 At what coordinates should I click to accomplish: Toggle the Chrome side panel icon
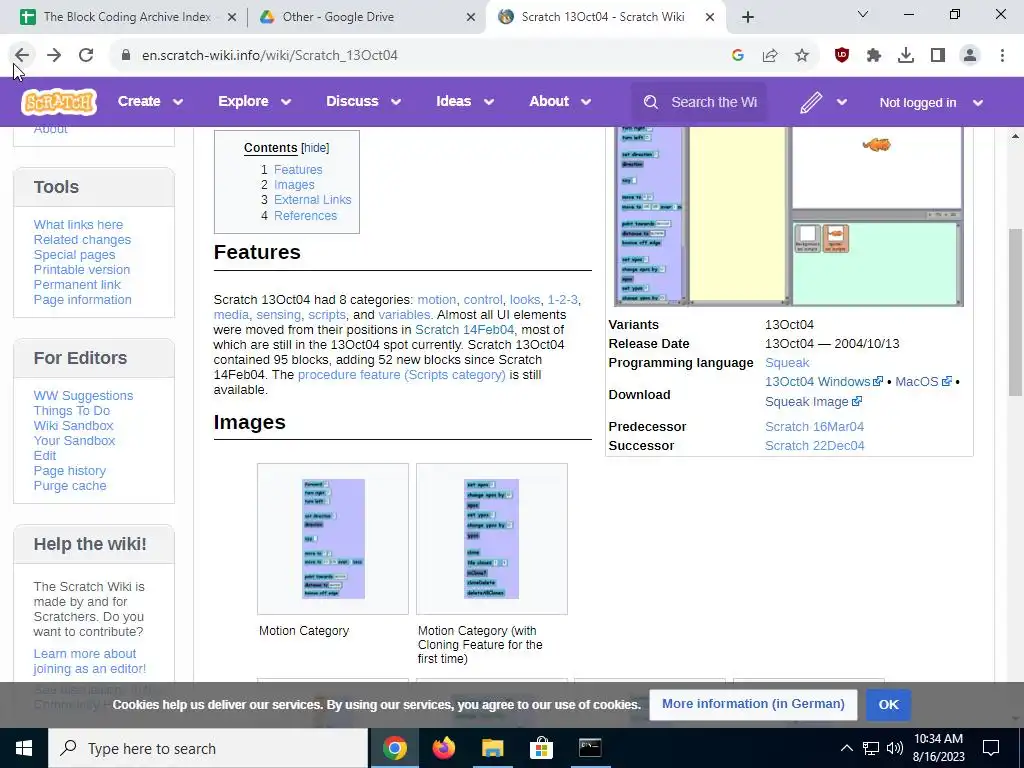pyautogui.click(x=938, y=56)
